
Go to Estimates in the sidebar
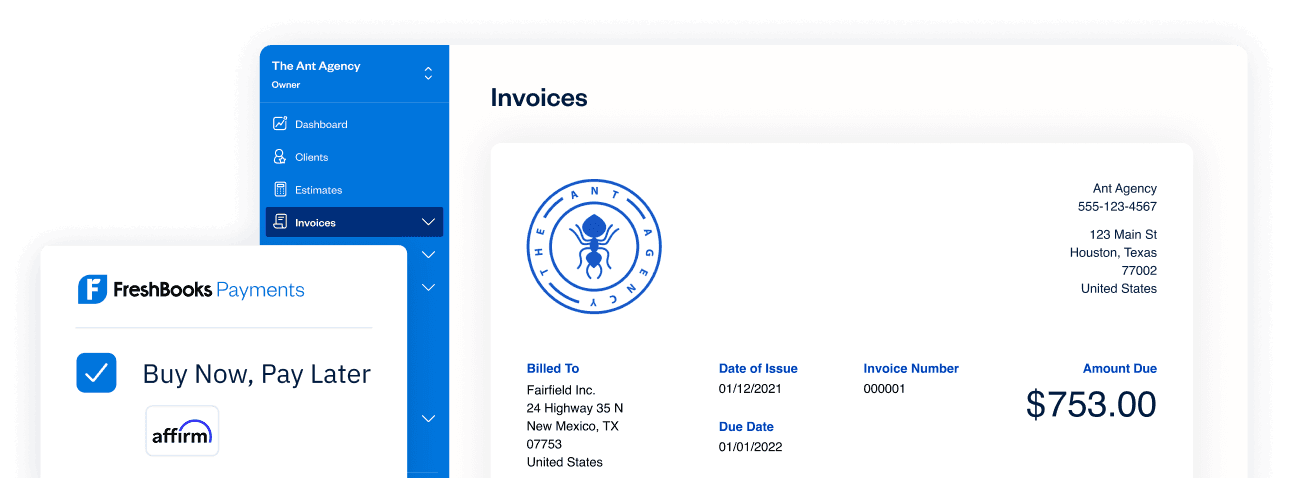tap(318, 190)
